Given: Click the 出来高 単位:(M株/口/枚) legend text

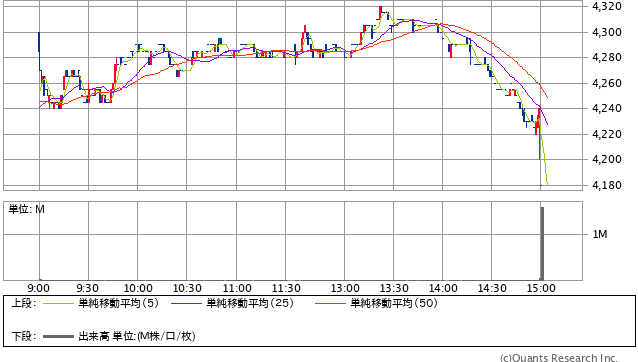Looking at the screenshot, I should (137, 336).
